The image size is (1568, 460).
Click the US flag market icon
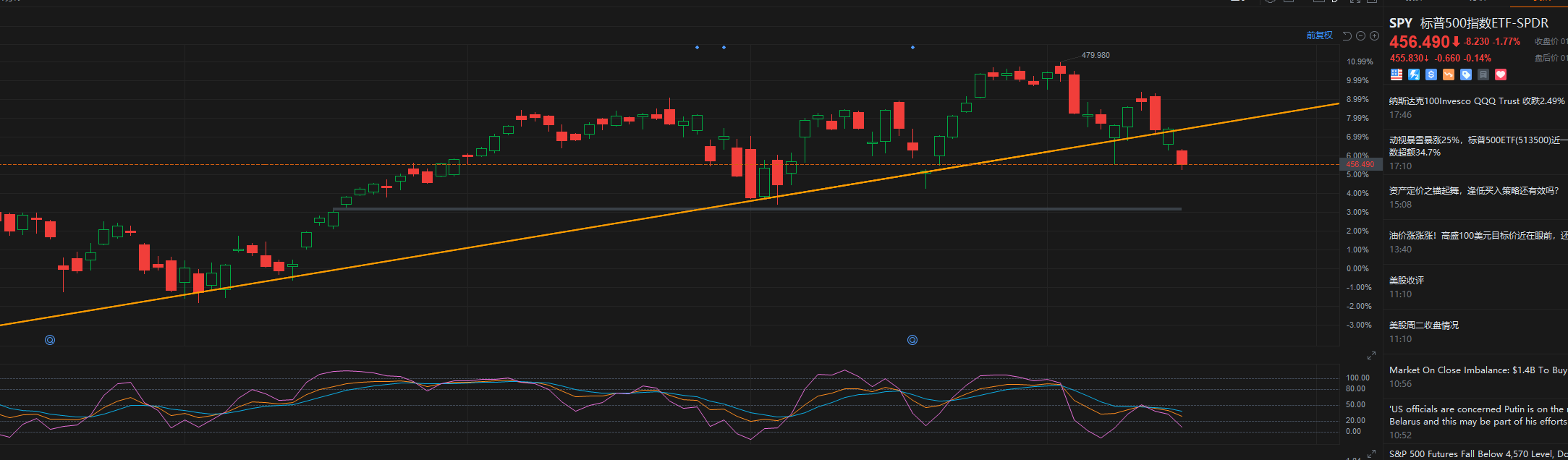coord(1397,74)
